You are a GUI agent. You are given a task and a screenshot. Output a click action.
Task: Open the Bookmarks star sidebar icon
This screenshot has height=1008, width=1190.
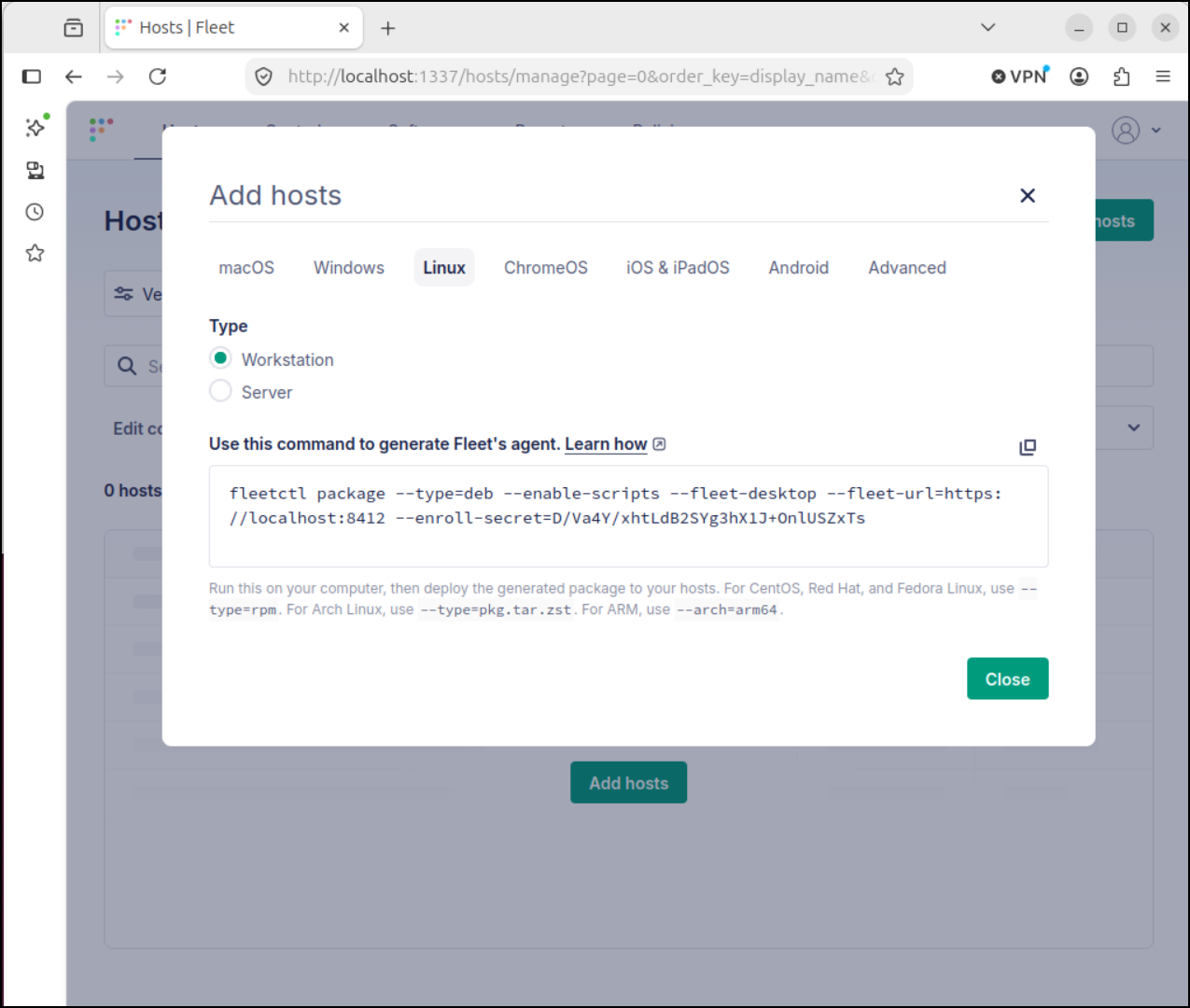click(35, 253)
